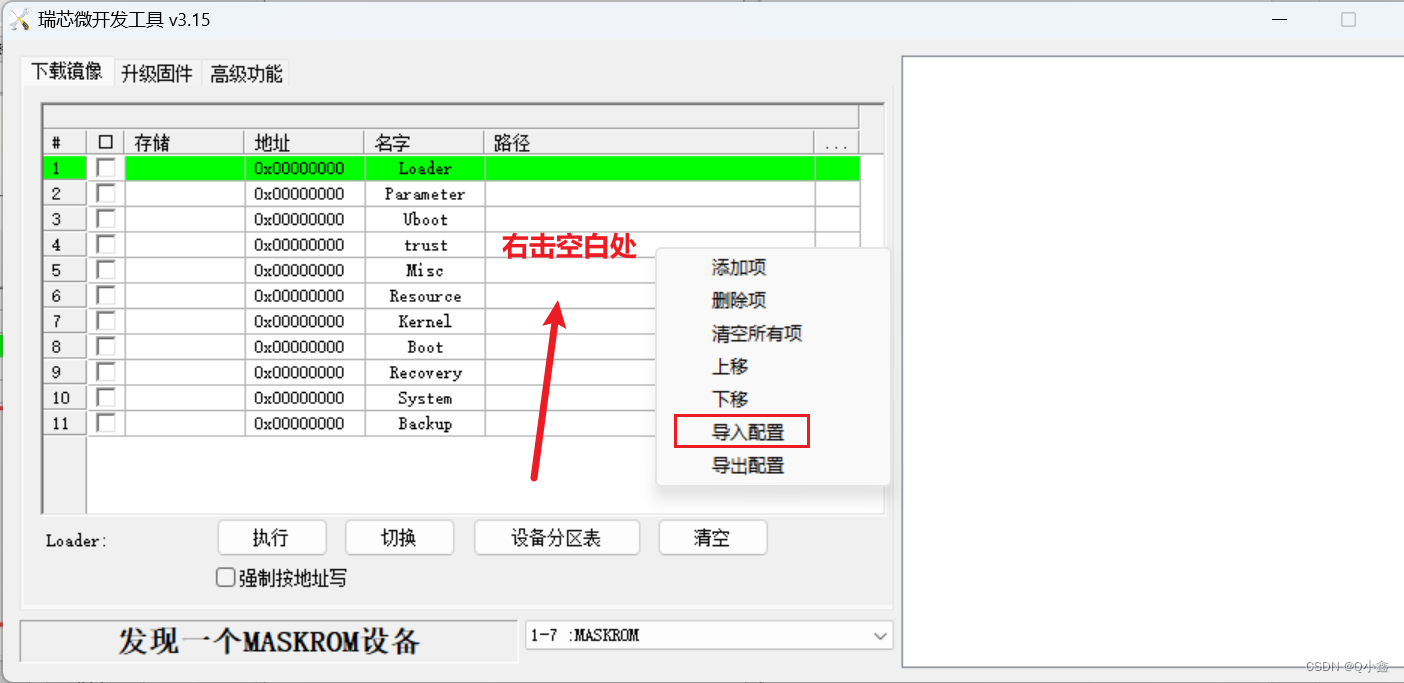Tick the header select-all checkbox

coord(106,143)
